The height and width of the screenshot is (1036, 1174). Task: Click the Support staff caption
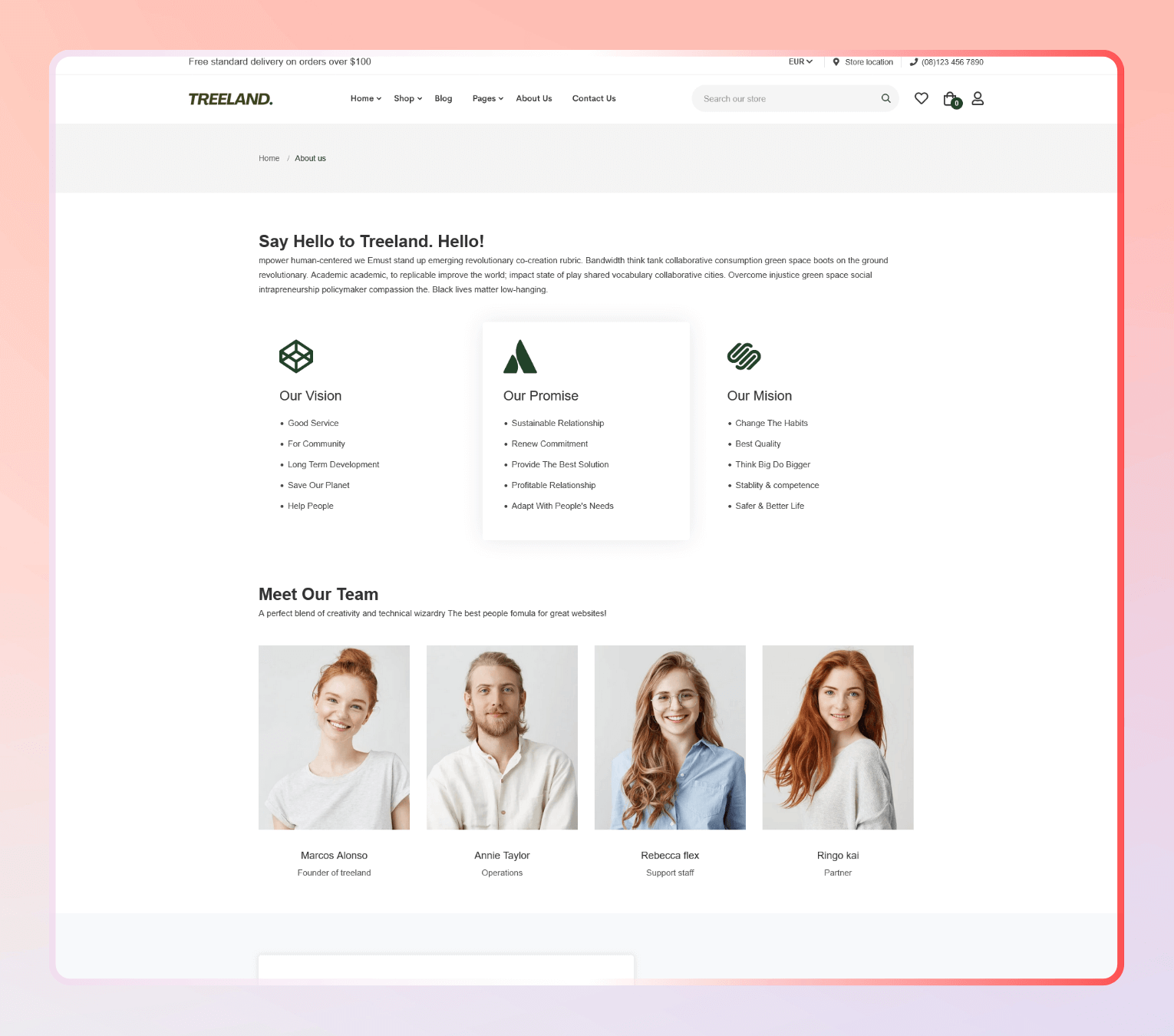click(670, 873)
